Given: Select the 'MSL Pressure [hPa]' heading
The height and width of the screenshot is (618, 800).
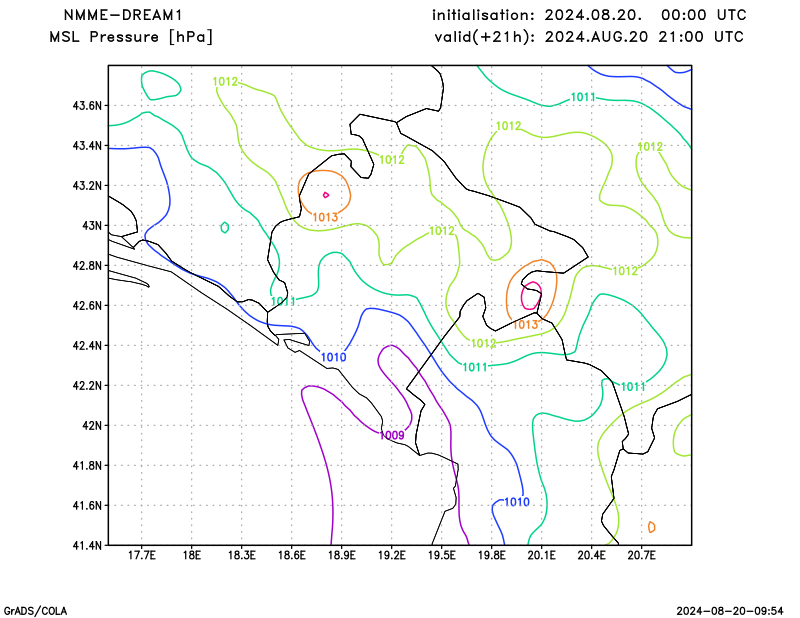Looking at the screenshot, I should [x=131, y=37].
